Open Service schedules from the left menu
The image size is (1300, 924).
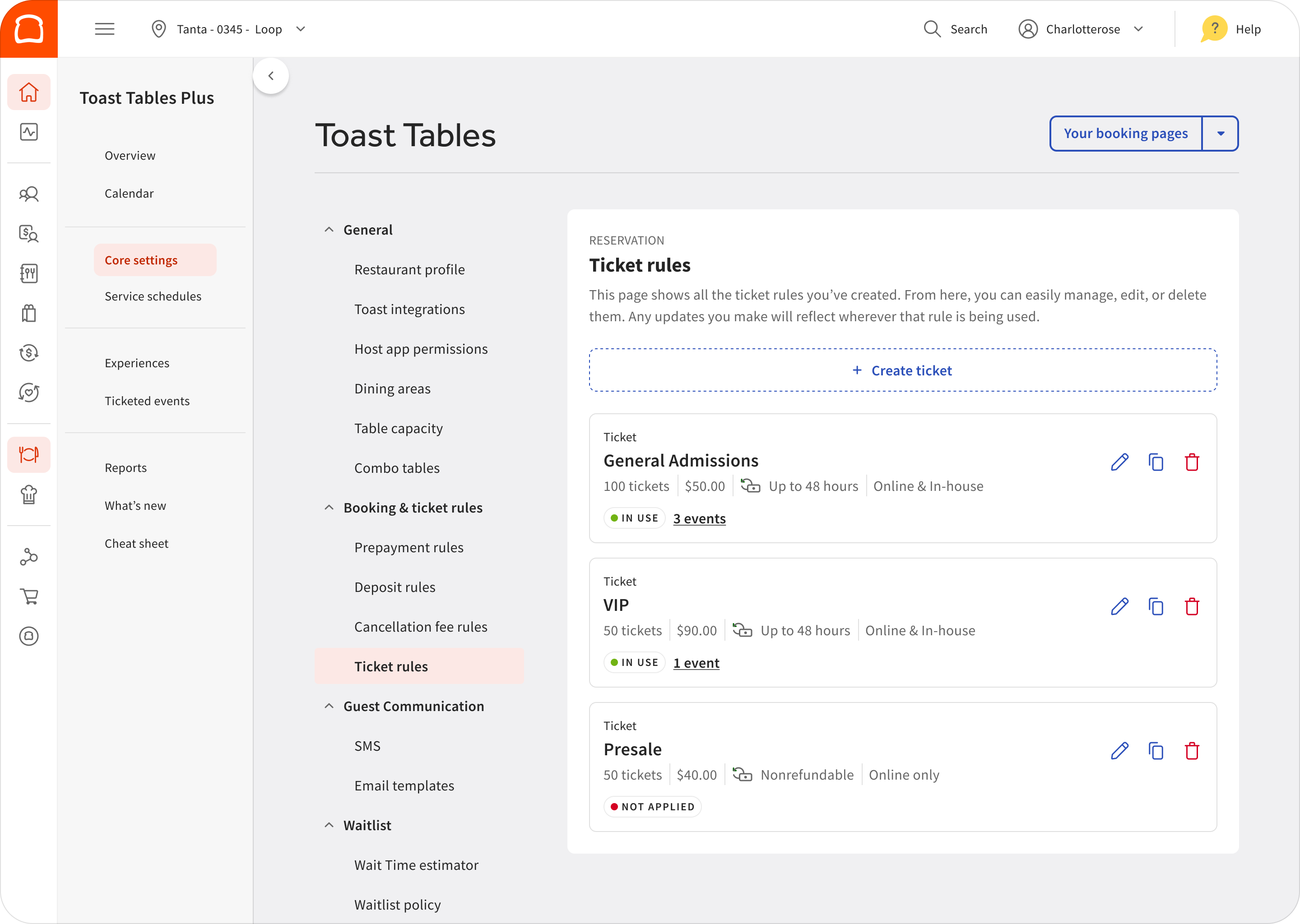click(153, 296)
